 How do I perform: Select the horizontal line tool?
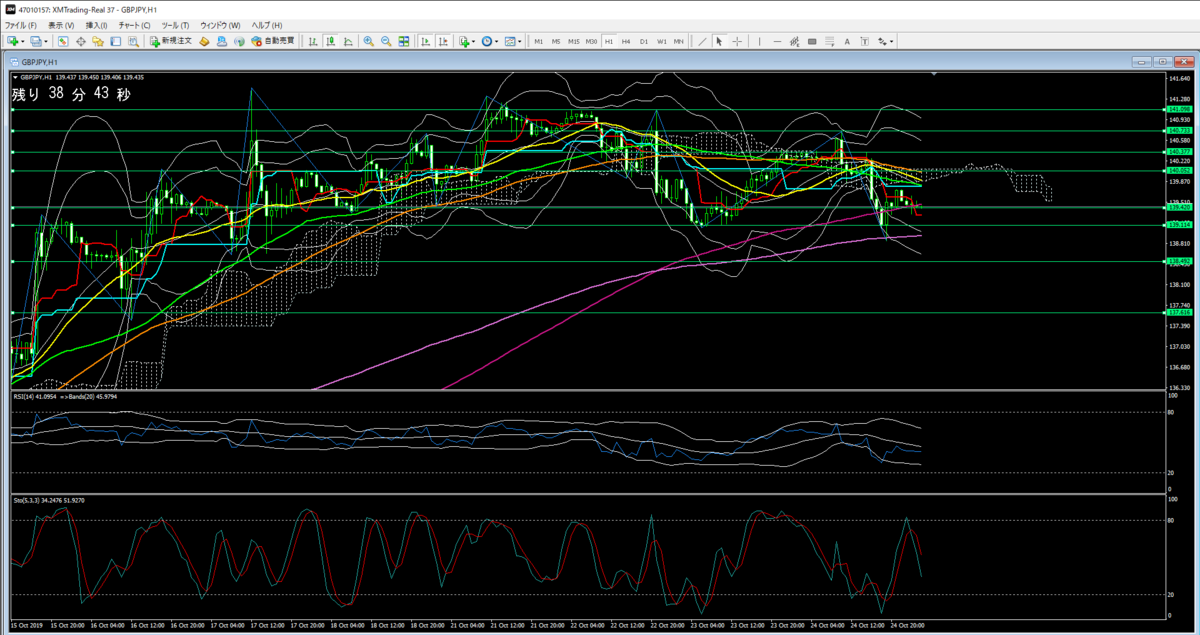pyautogui.click(x=777, y=41)
